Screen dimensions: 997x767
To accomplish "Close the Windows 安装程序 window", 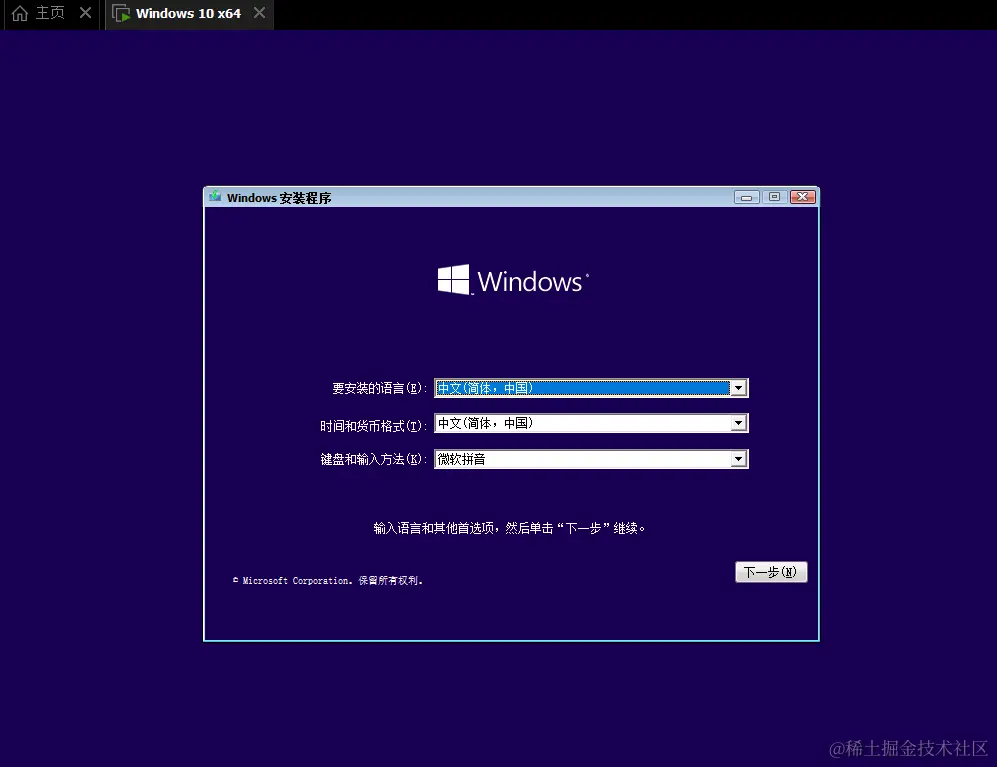I will (x=802, y=197).
